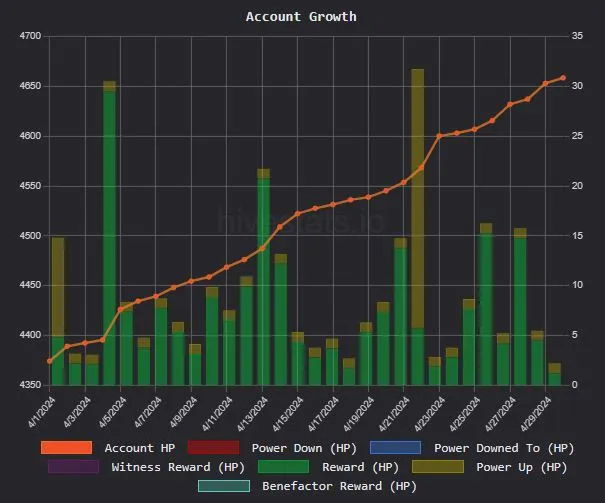
Task: Toggle the Benefactor Reward (HP) teal swatch
Action: [224, 486]
